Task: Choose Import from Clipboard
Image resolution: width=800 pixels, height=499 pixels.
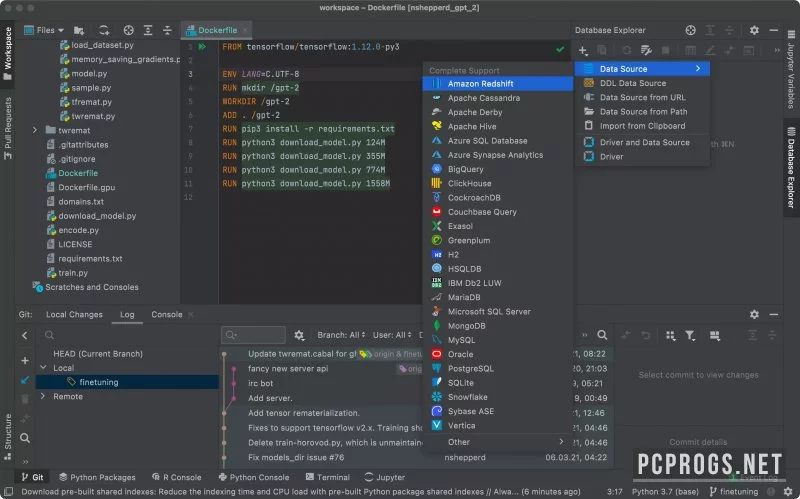Action: (x=642, y=126)
